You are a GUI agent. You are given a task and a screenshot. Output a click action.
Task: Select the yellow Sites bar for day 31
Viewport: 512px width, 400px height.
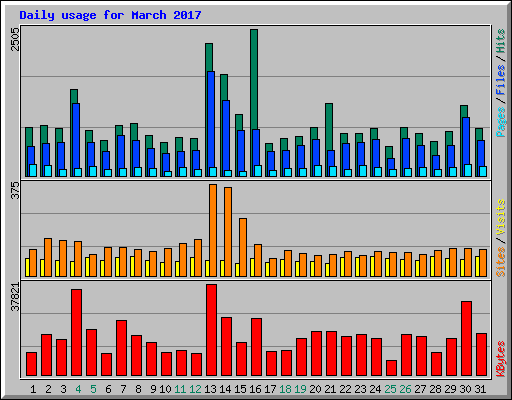coord(477,266)
